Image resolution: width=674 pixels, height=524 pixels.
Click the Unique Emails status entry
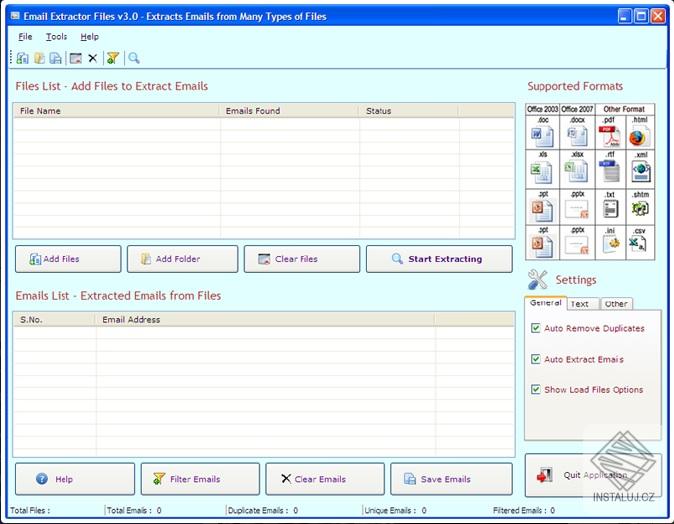click(395, 510)
